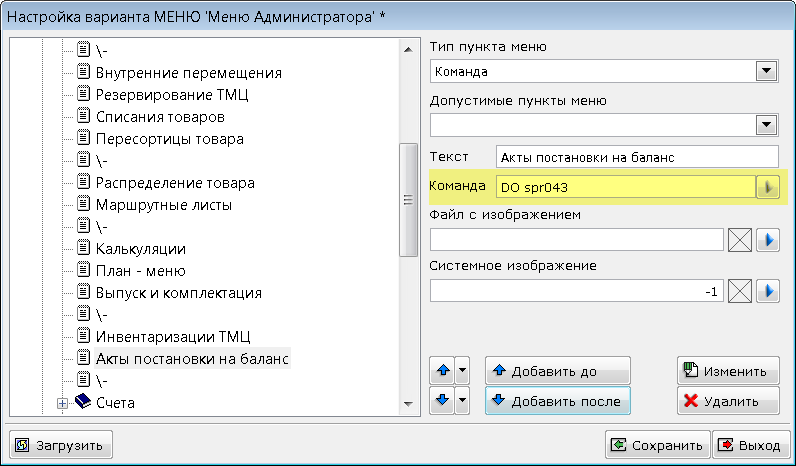Open the 'Допустимые пункты меню' dropdown arrow
This screenshot has height=466, width=796.
tap(766, 124)
